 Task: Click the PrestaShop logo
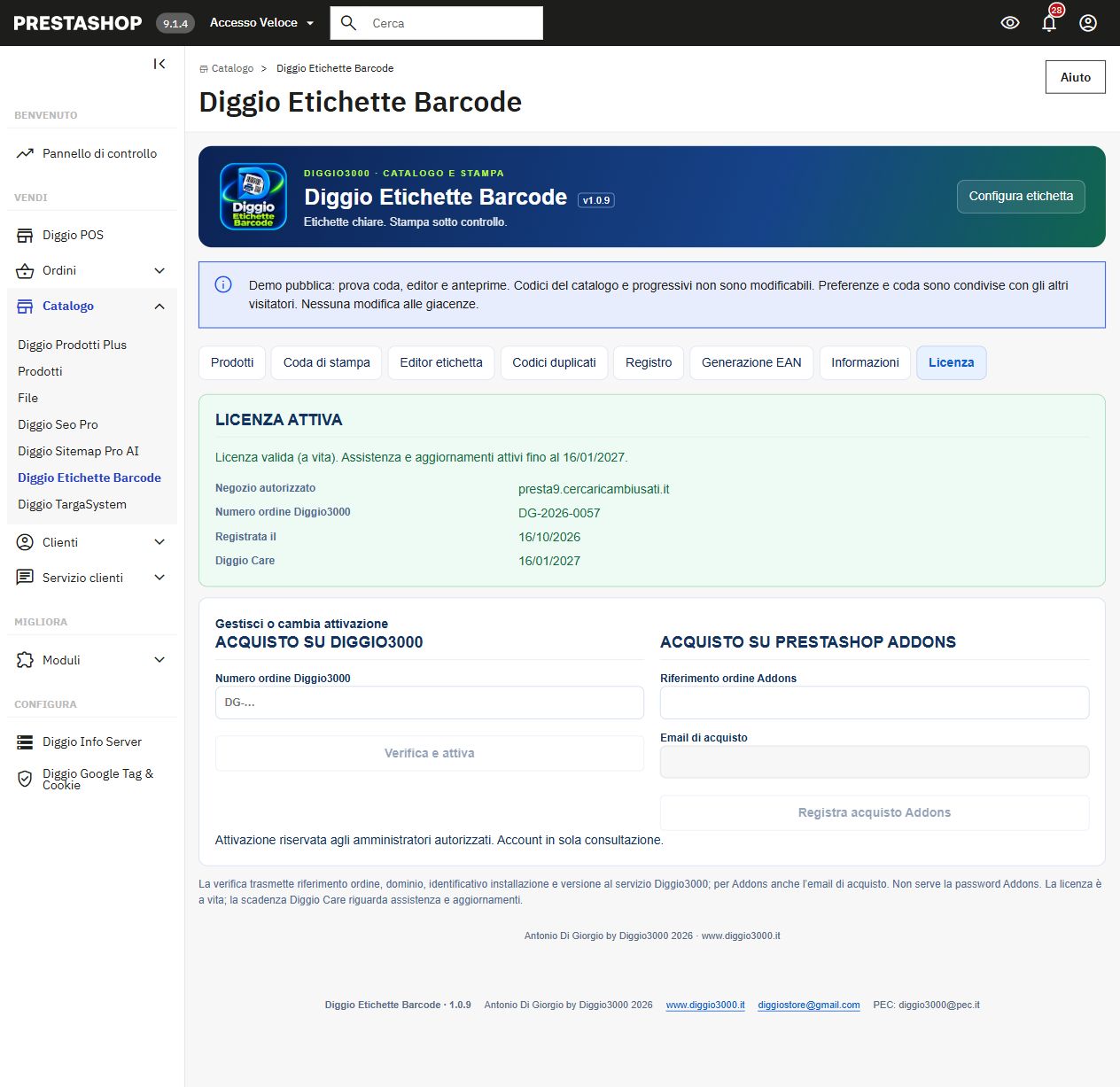point(78,23)
